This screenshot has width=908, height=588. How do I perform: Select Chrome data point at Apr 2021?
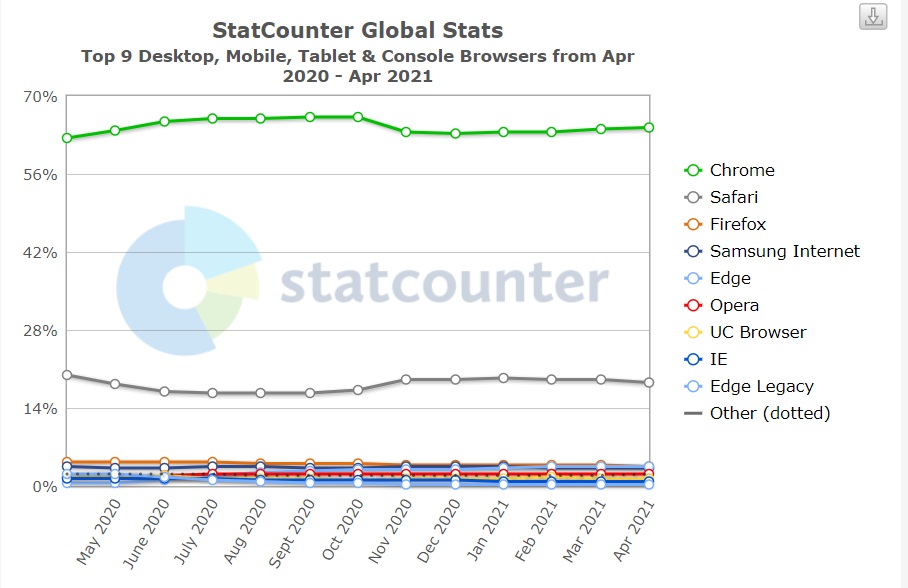coord(649,127)
